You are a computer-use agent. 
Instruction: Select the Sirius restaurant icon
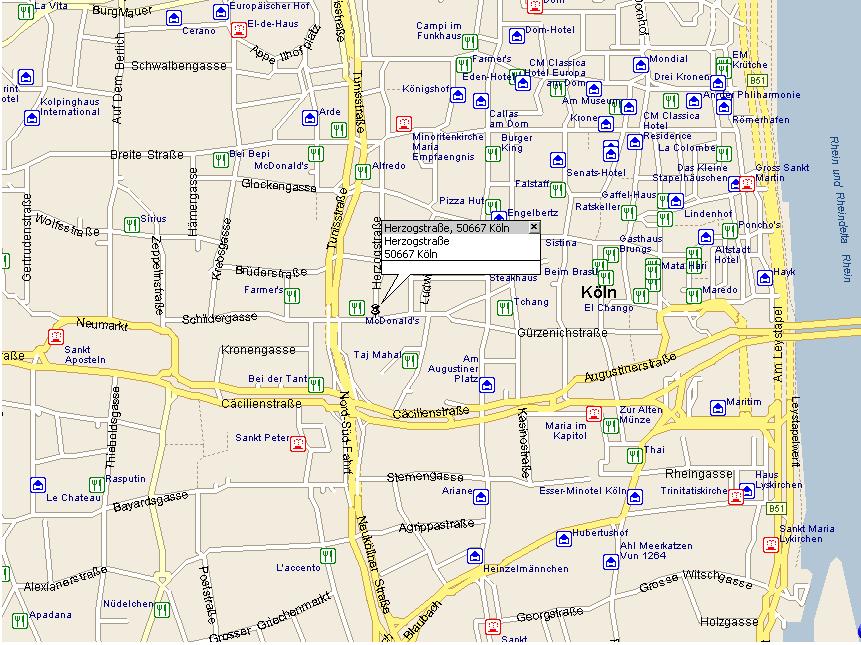pyautogui.click(x=132, y=224)
